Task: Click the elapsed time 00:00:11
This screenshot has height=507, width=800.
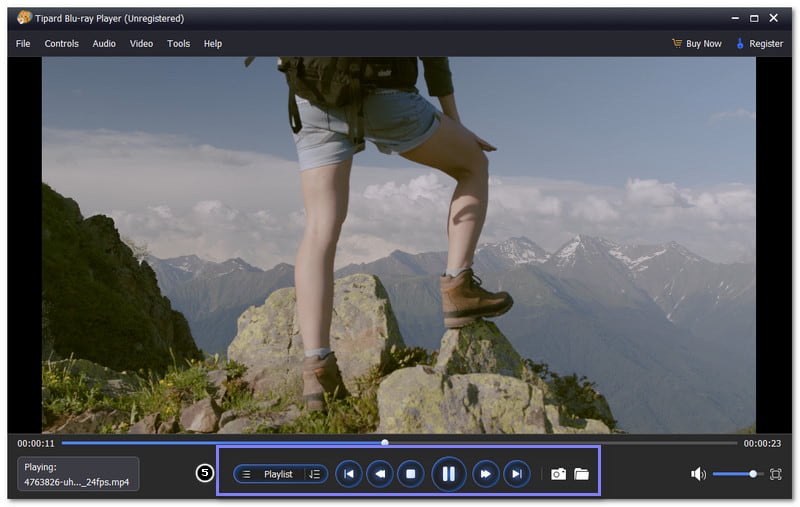Action: 36,443
